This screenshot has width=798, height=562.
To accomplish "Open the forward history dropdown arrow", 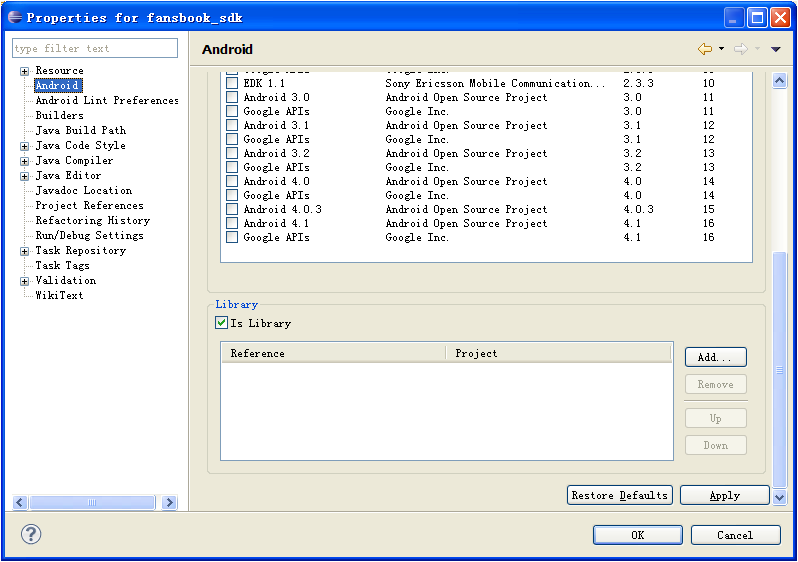I will [x=757, y=49].
